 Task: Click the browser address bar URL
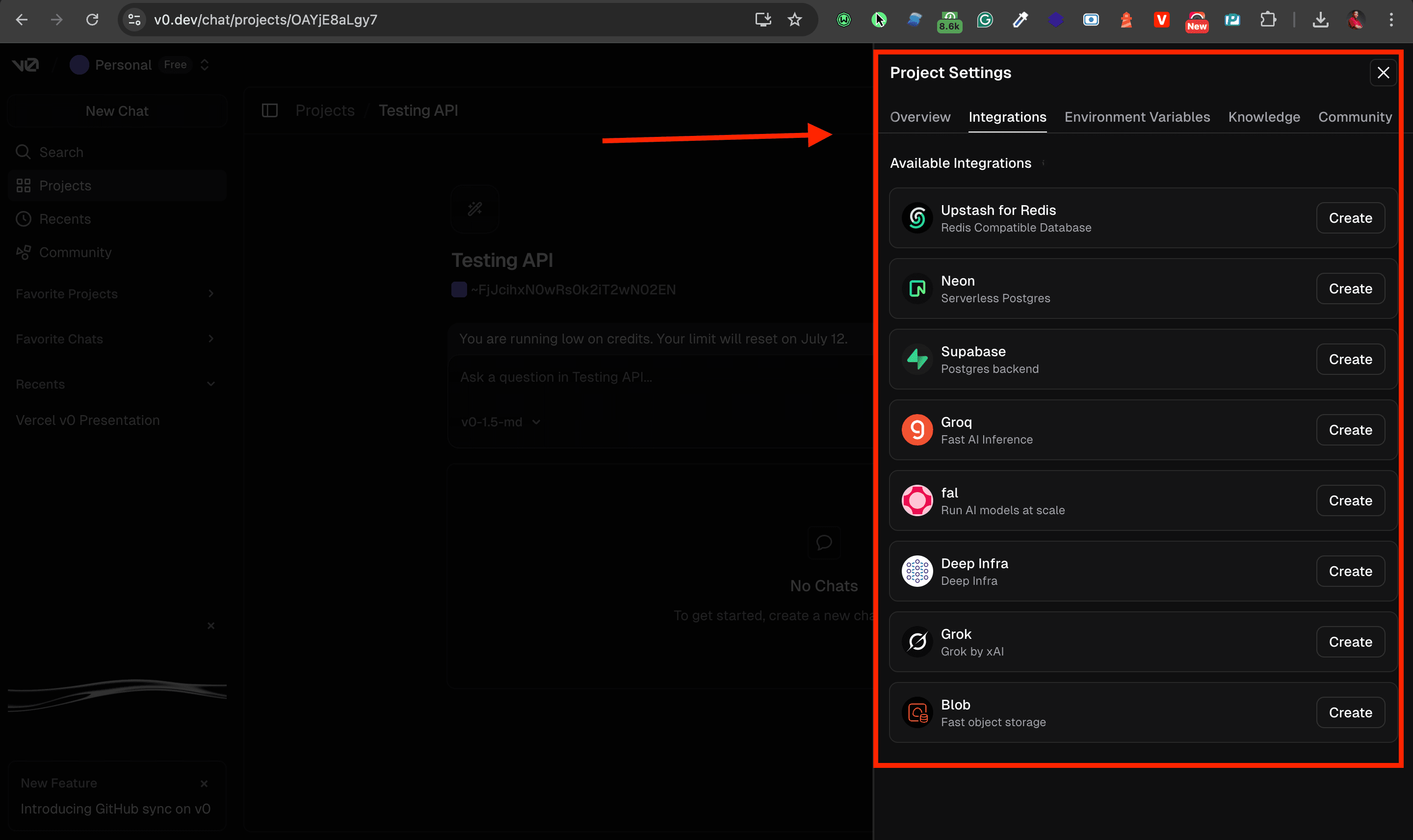tap(265, 20)
